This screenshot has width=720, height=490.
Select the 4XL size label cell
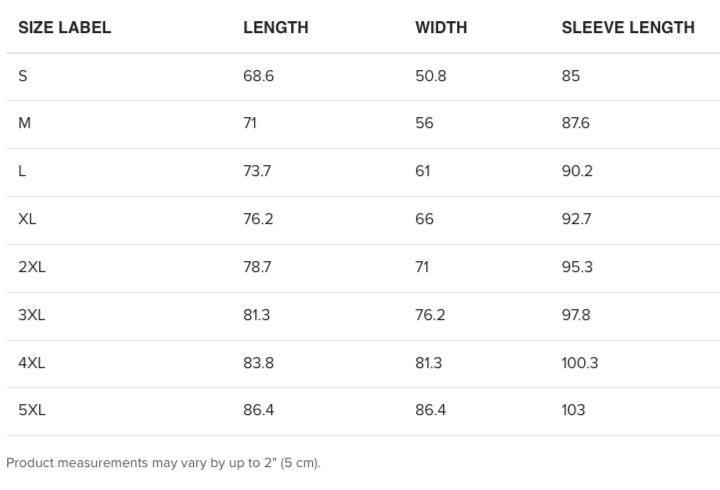31,363
